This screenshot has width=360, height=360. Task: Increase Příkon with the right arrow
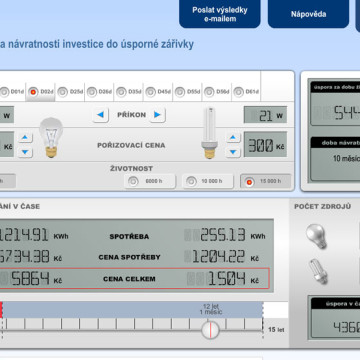pos(157,115)
